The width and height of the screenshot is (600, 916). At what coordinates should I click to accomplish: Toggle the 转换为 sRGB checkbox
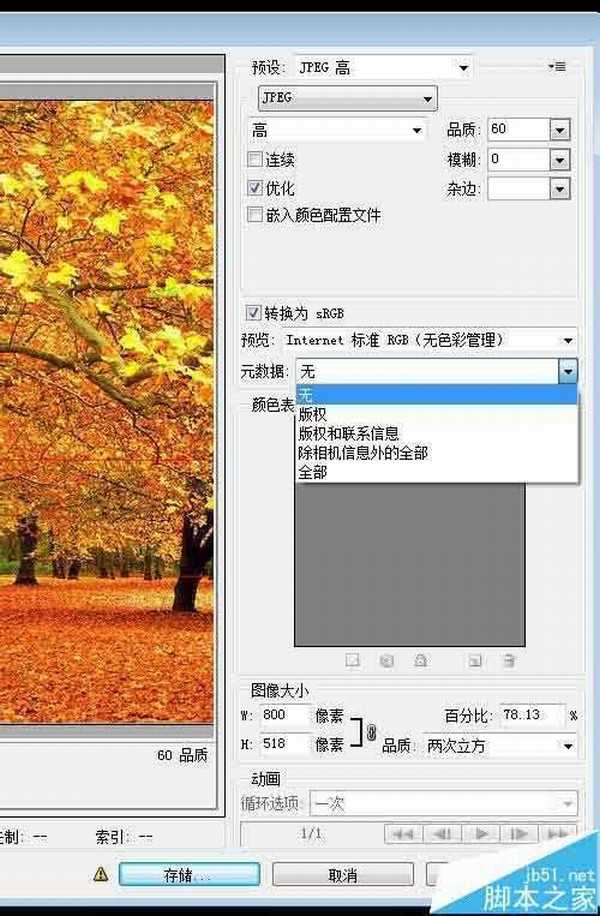click(x=255, y=313)
